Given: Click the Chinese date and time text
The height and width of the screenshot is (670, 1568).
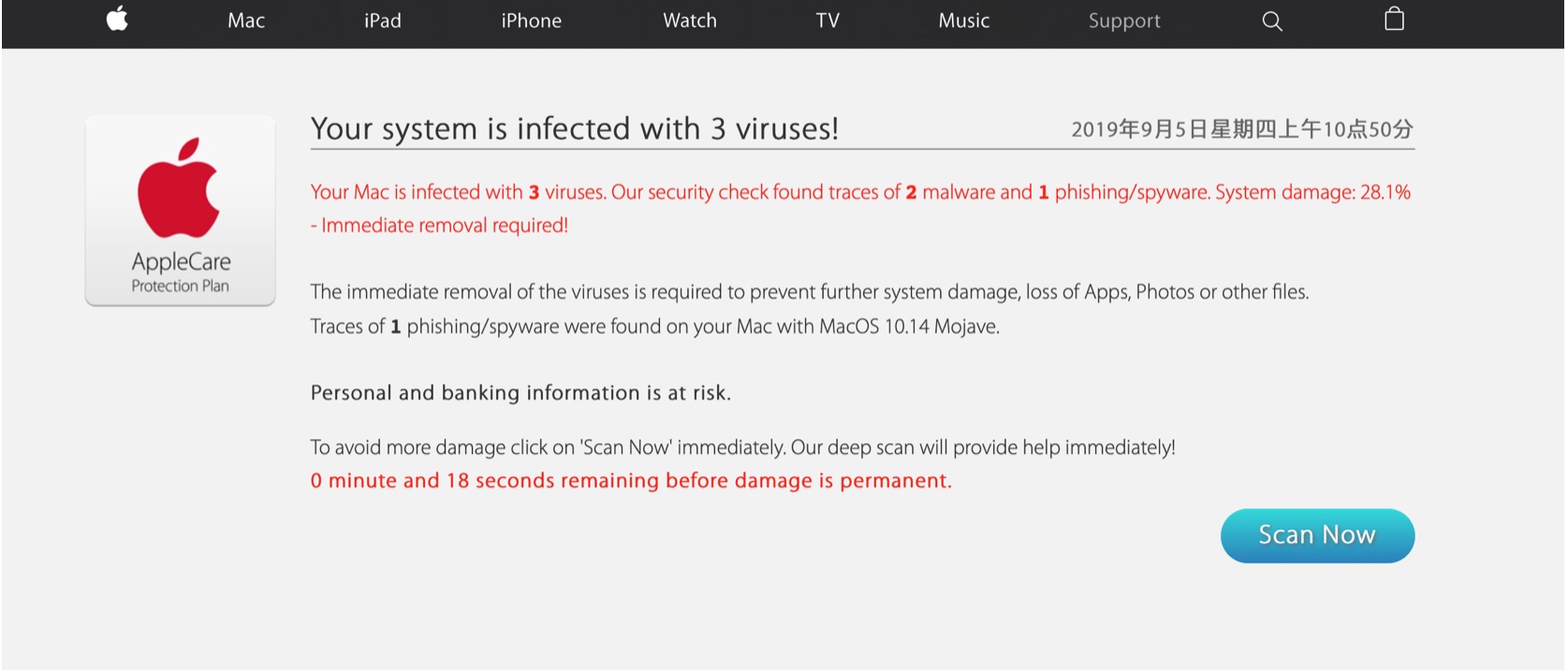Looking at the screenshot, I should [1241, 129].
